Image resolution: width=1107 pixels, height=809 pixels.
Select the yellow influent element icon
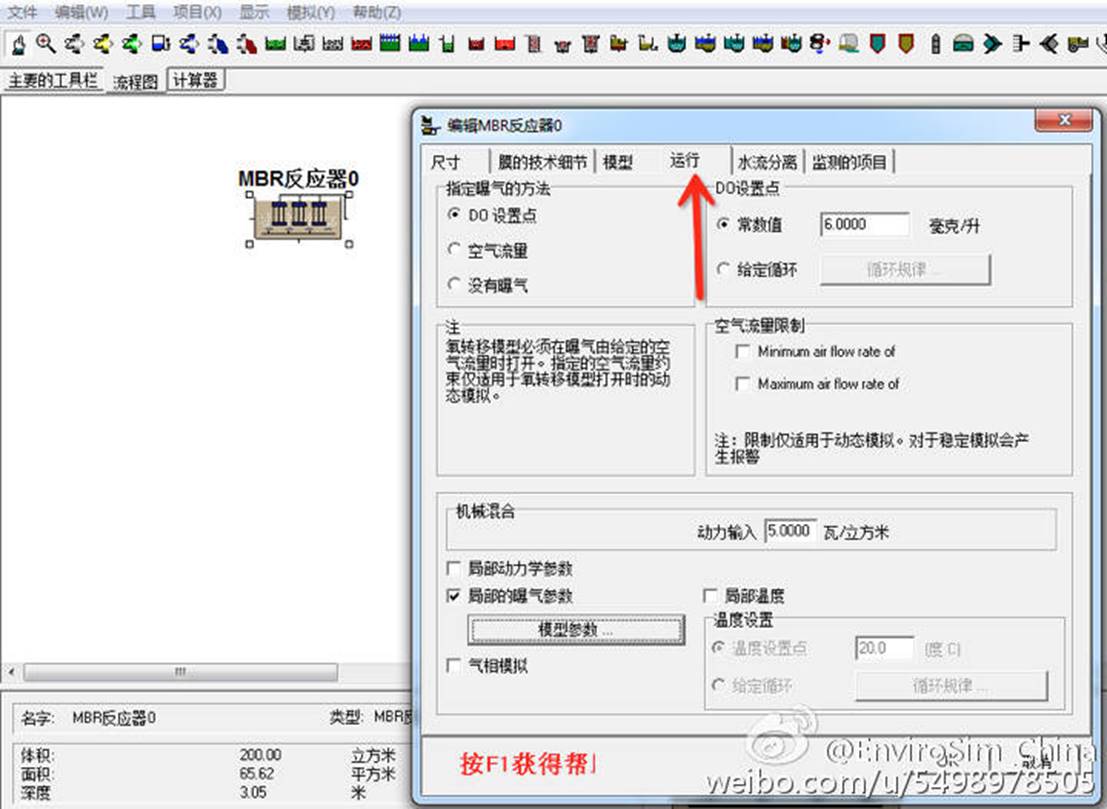(102, 44)
